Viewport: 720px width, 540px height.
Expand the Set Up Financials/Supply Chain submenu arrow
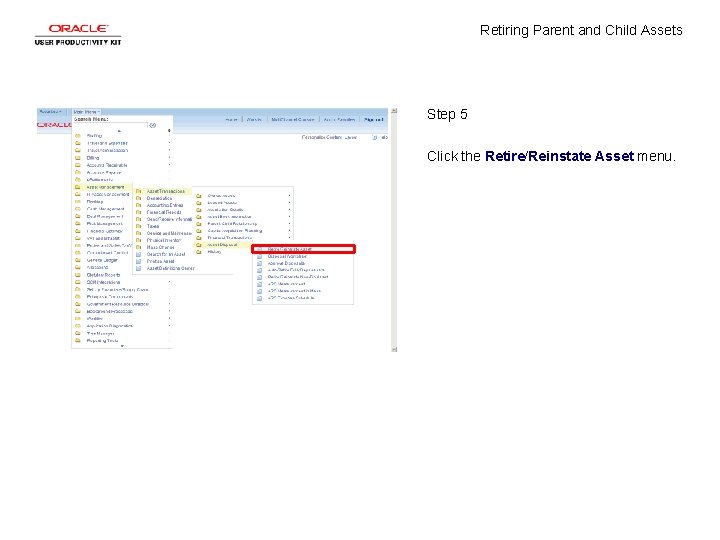(x=169, y=290)
